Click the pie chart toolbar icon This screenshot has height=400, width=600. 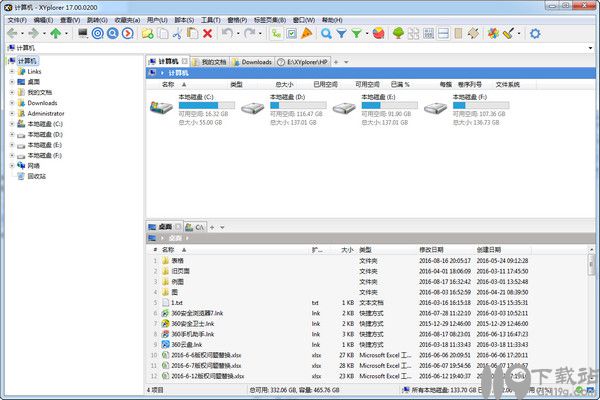pyautogui.click(x=378, y=34)
